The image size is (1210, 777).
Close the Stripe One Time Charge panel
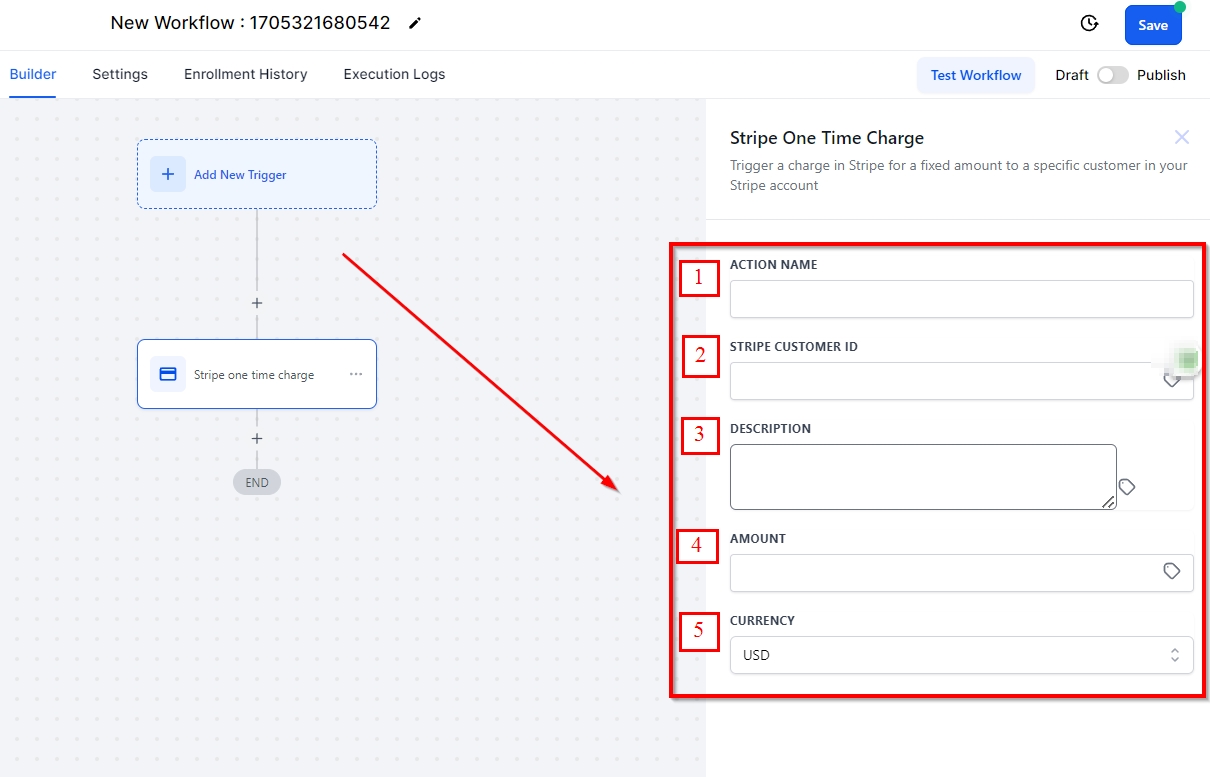tap(1181, 137)
